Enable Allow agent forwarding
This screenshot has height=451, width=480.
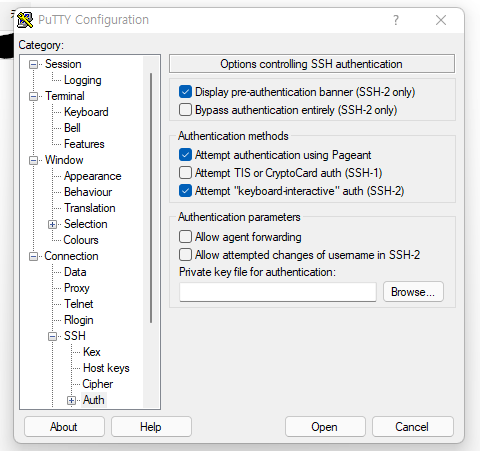[x=185, y=237]
